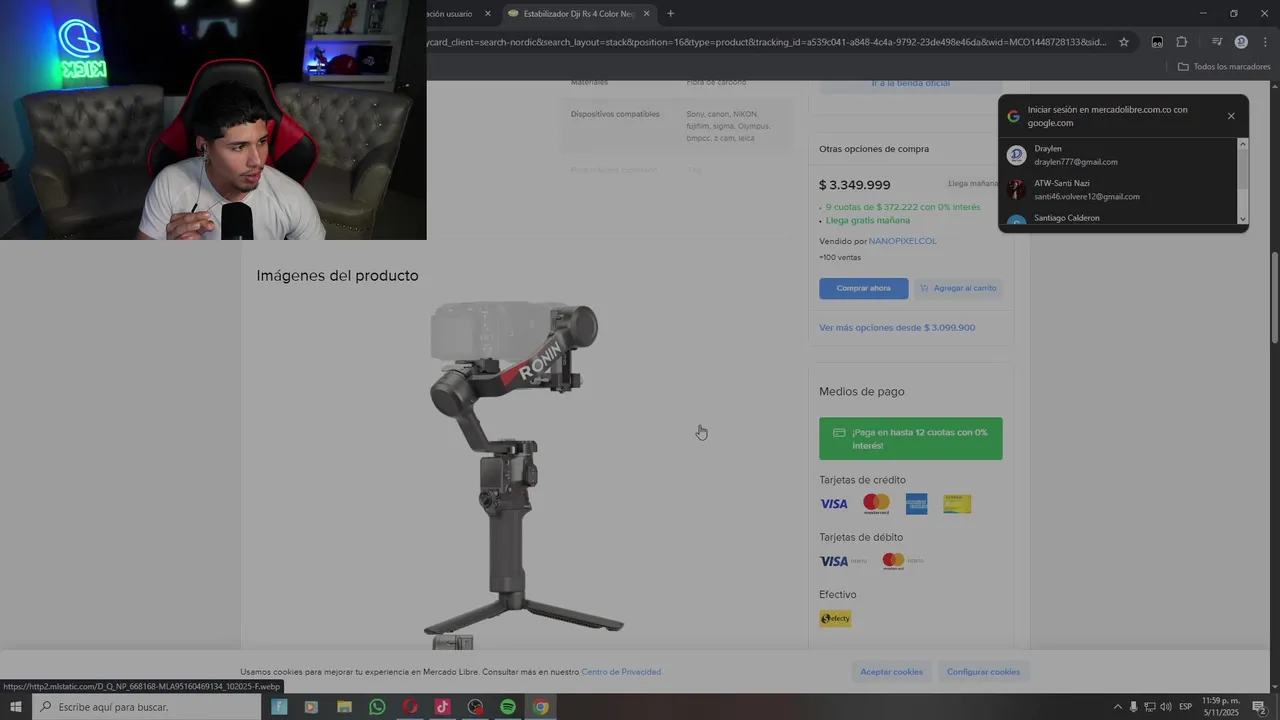The width and height of the screenshot is (1280, 720).
Task: Click the 'Dispositivos compatibles' row label
Action: click(615, 114)
